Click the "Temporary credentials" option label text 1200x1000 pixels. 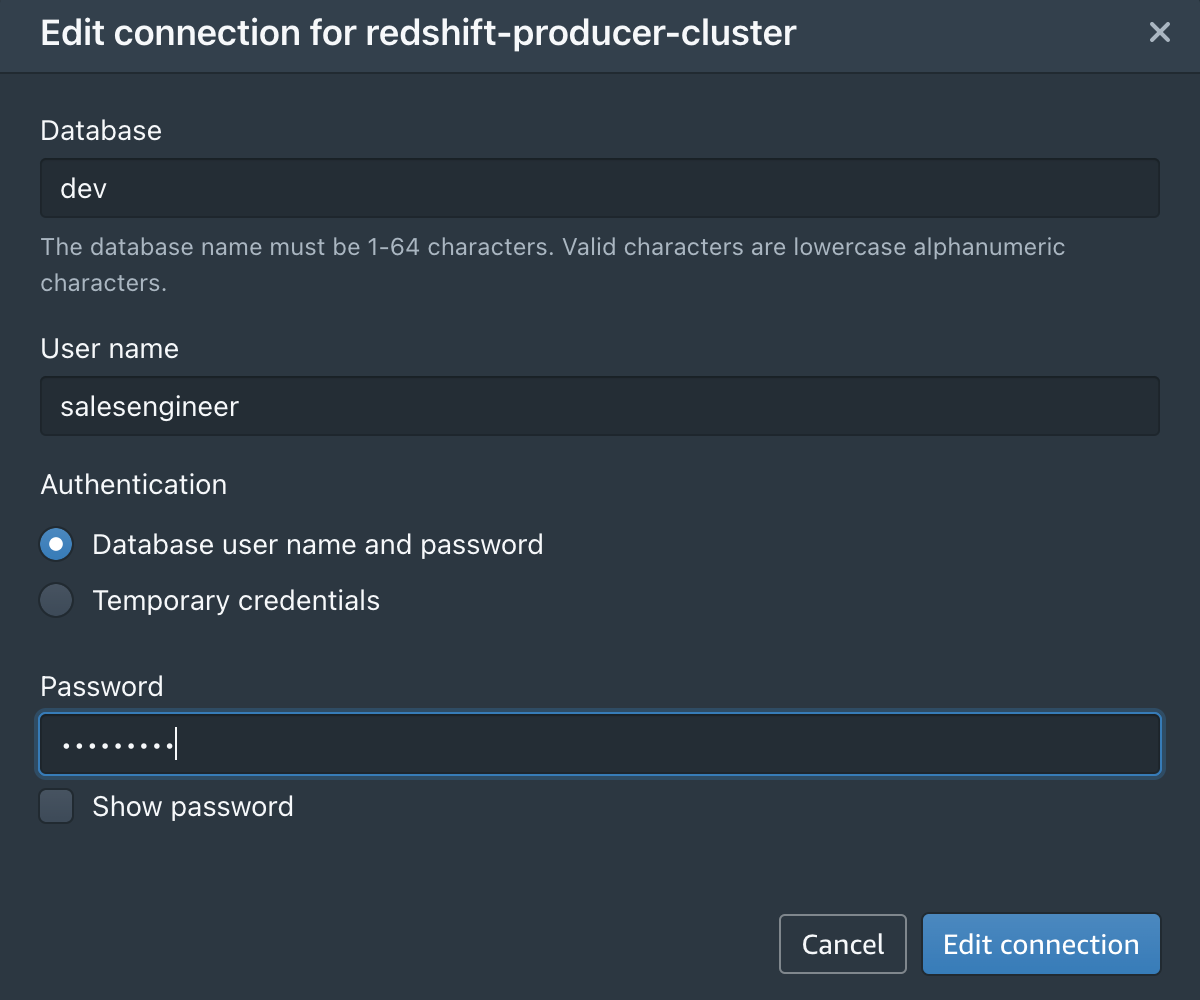click(x=236, y=601)
